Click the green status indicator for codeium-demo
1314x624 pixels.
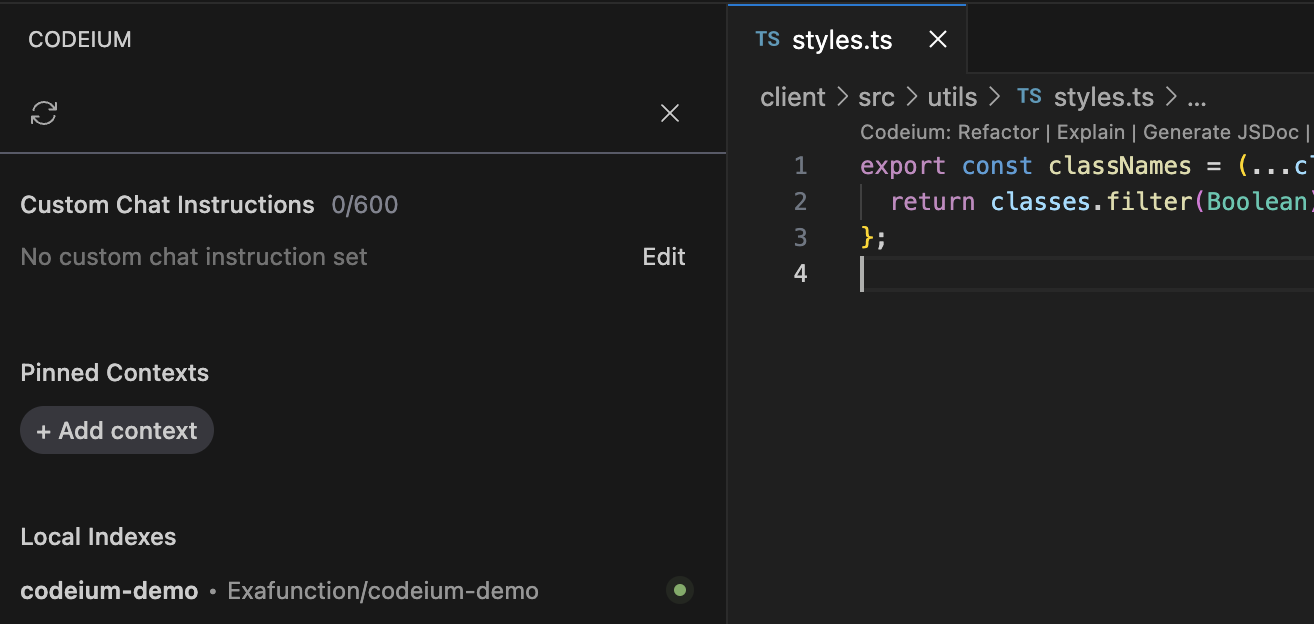pos(680,590)
